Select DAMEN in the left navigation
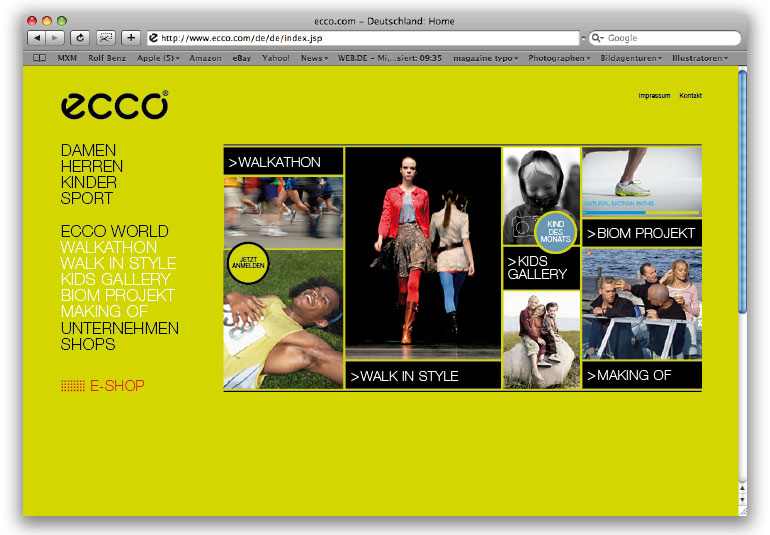 point(88,150)
